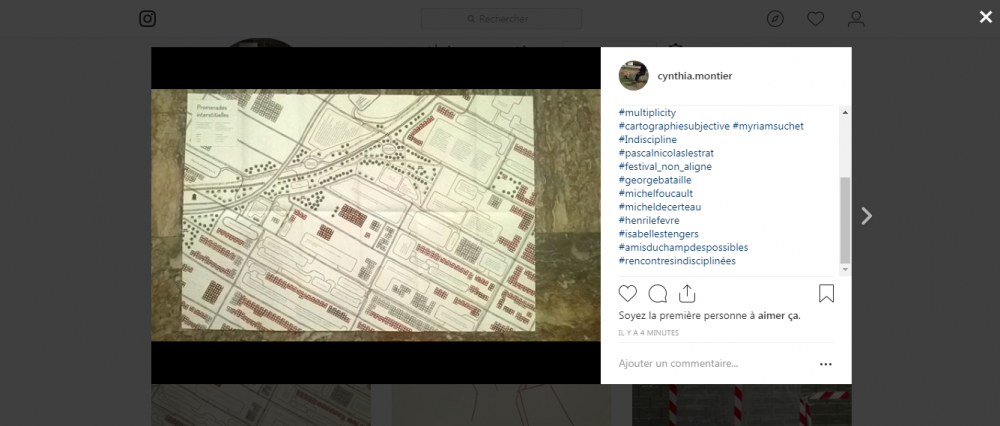Click the share post icon
1000x426 pixels.
[687, 293]
